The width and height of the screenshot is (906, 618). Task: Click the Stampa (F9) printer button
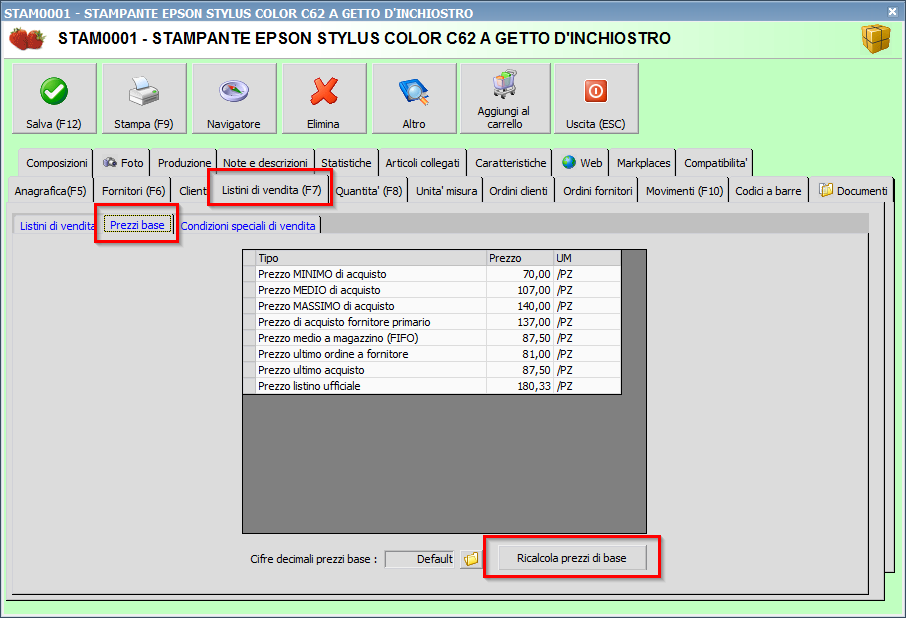(x=144, y=99)
